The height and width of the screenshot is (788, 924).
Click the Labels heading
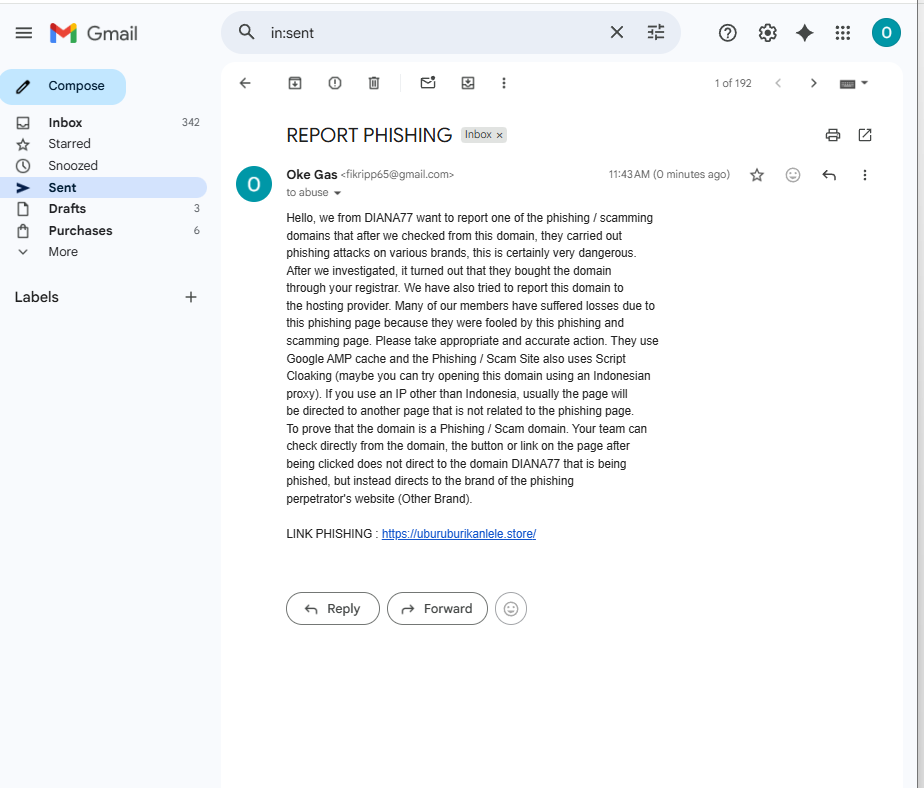pos(37,297)
